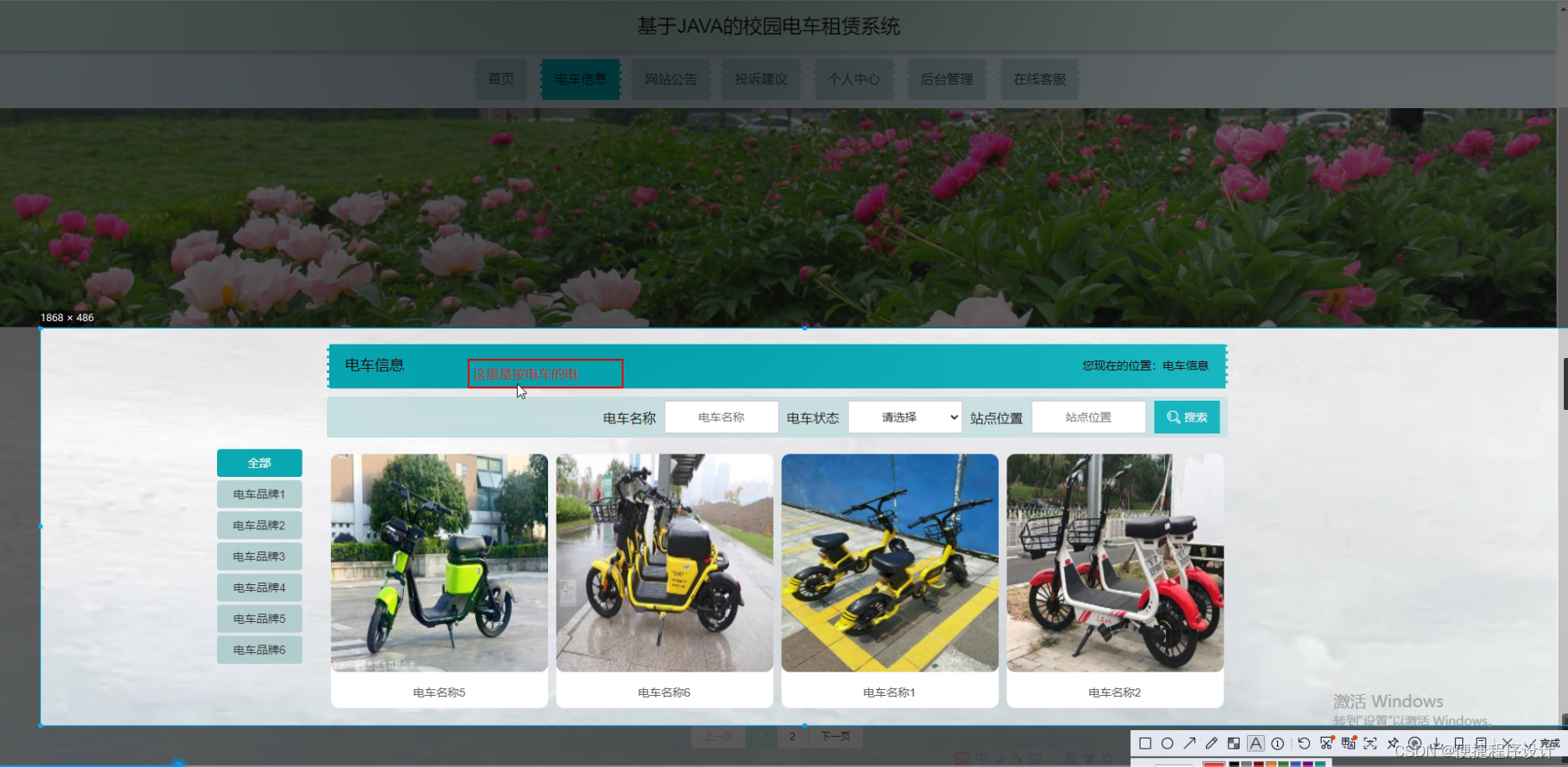Select the ellipse annotation tool

[1167, 744]
